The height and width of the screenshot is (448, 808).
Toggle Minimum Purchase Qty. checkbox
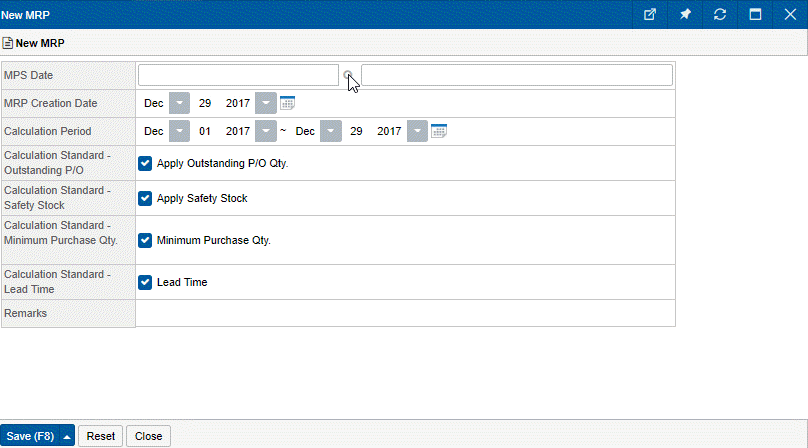click(145, 240)
